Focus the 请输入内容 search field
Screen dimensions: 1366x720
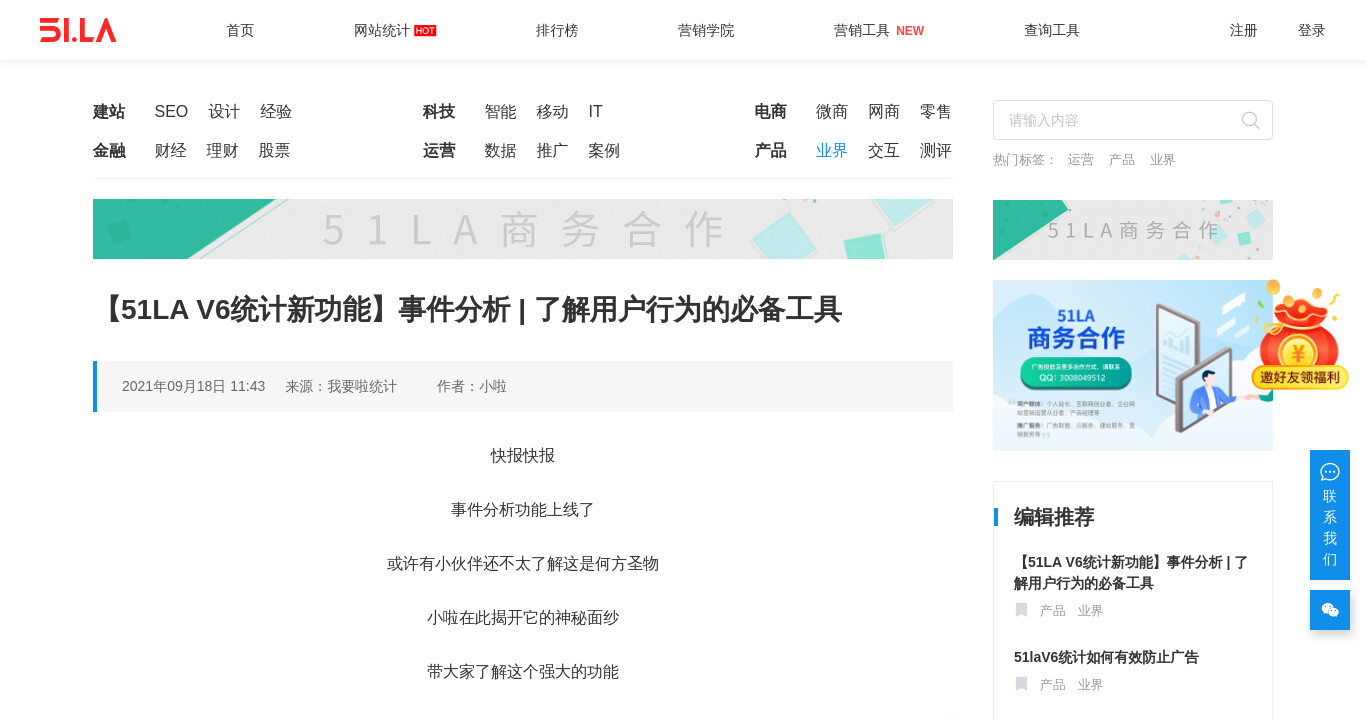(1133, 120)
